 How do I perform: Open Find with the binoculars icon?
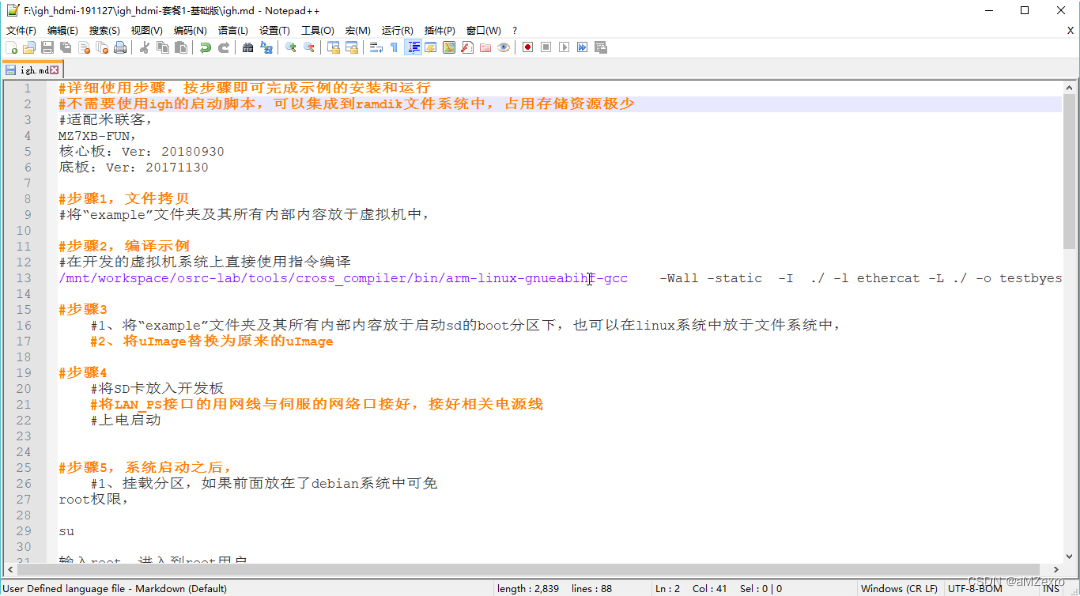click(248, 48)
